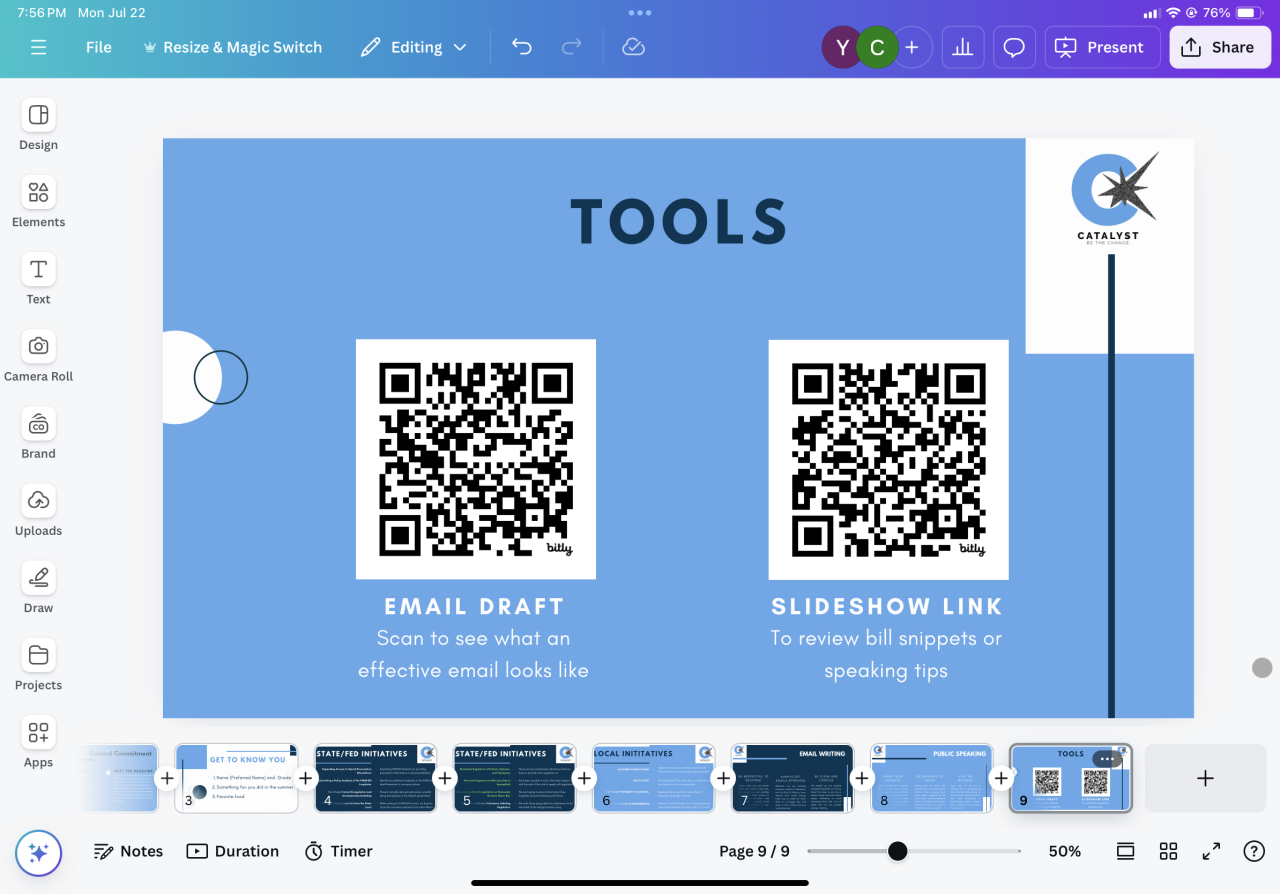Click the Page 9 / 9 indicator

click(x=754, y=851)
